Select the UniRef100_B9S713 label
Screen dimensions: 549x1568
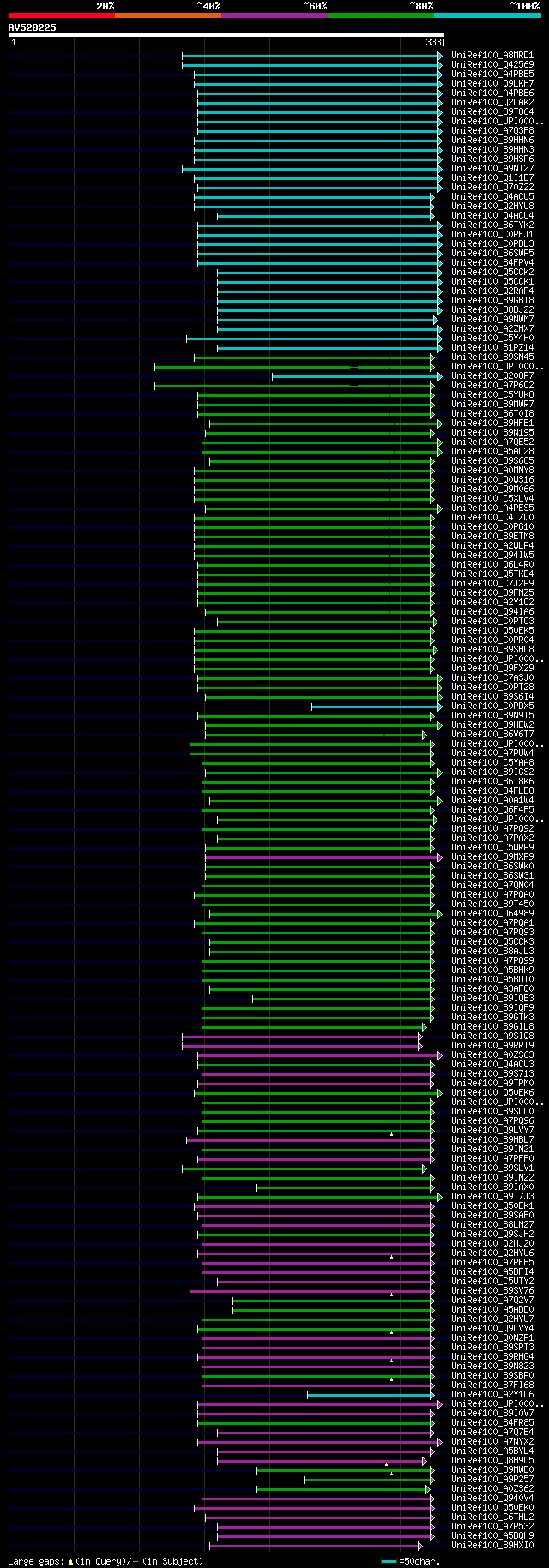click(492, 1074)
